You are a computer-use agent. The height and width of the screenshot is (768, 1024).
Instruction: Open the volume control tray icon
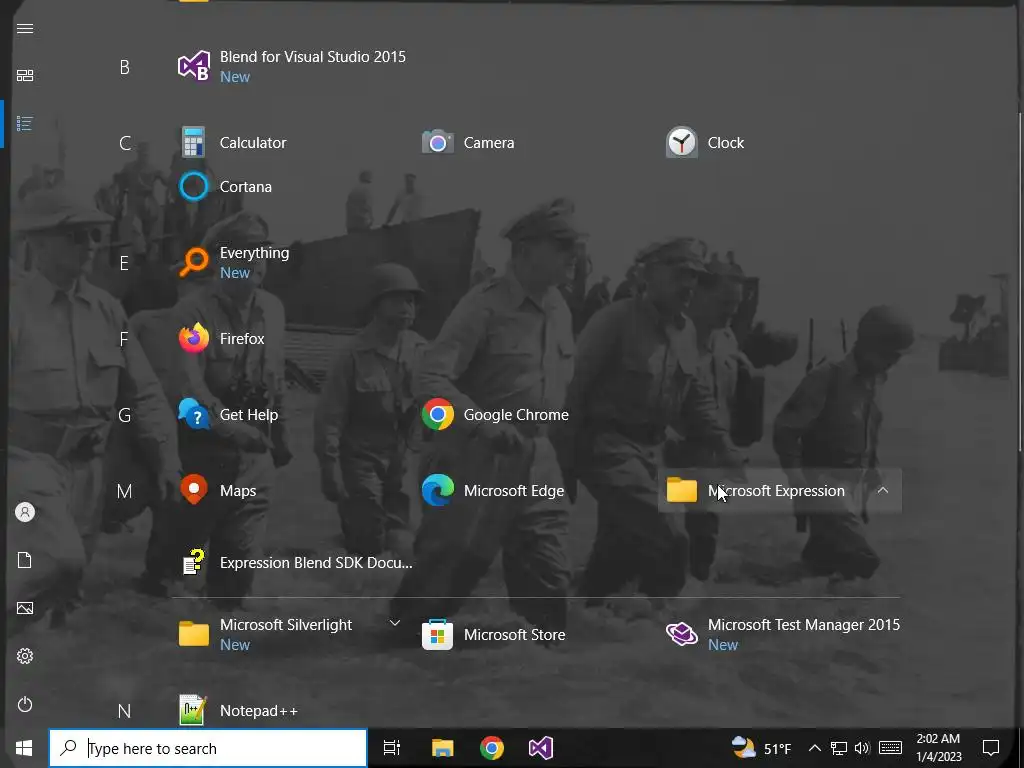[862, 748]
